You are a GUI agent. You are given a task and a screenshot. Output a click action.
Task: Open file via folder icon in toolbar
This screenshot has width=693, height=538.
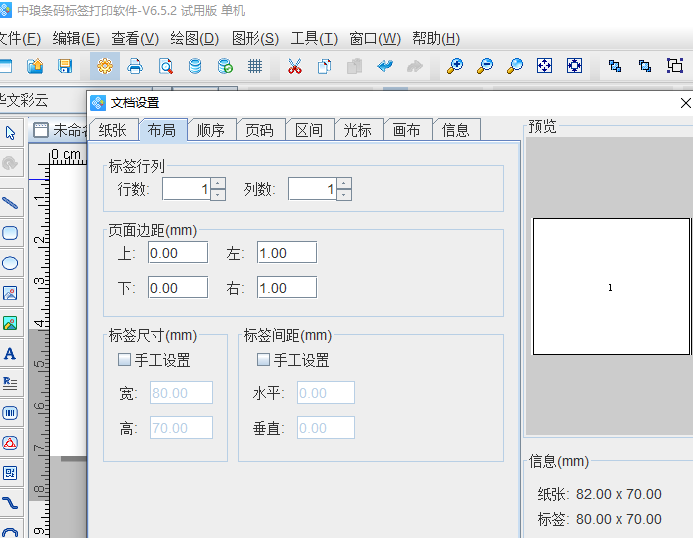[35, 66]
